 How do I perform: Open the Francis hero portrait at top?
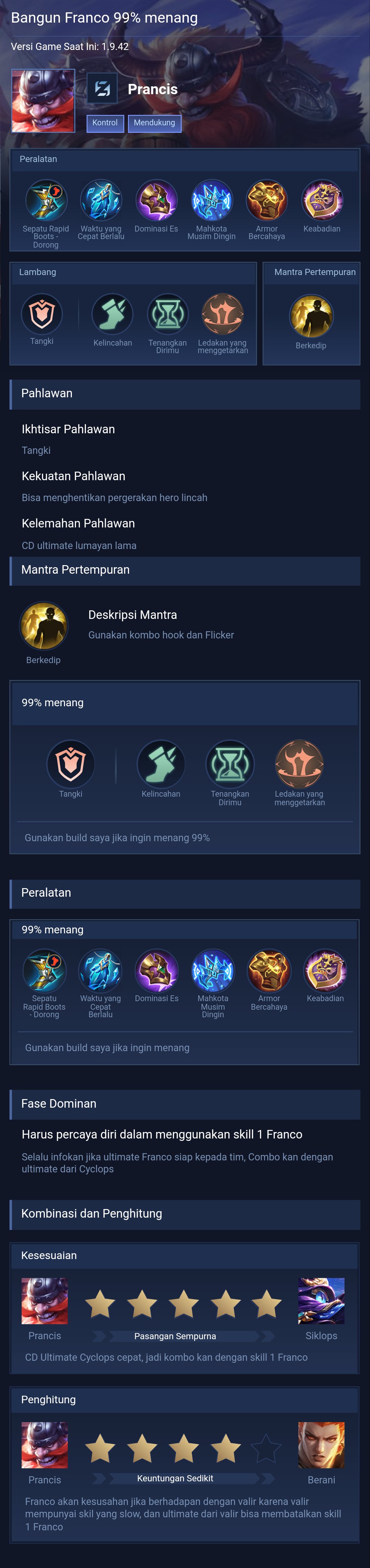pyautogui.click(x=43, y=100)
